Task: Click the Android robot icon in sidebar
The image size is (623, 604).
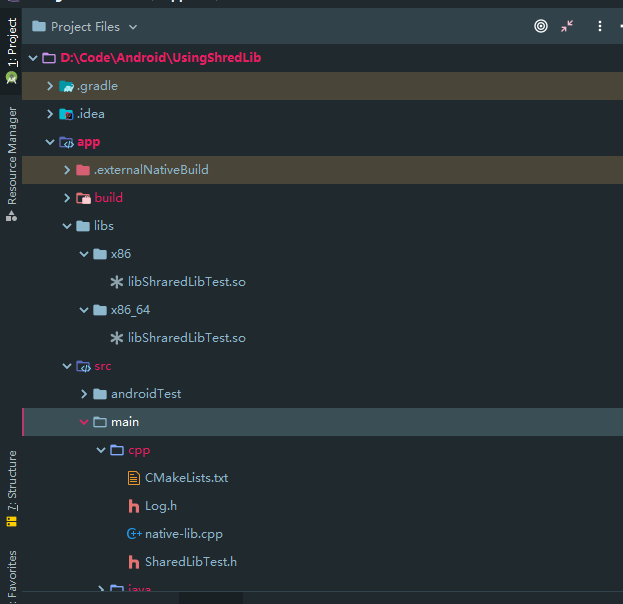Action: point(12,77)
